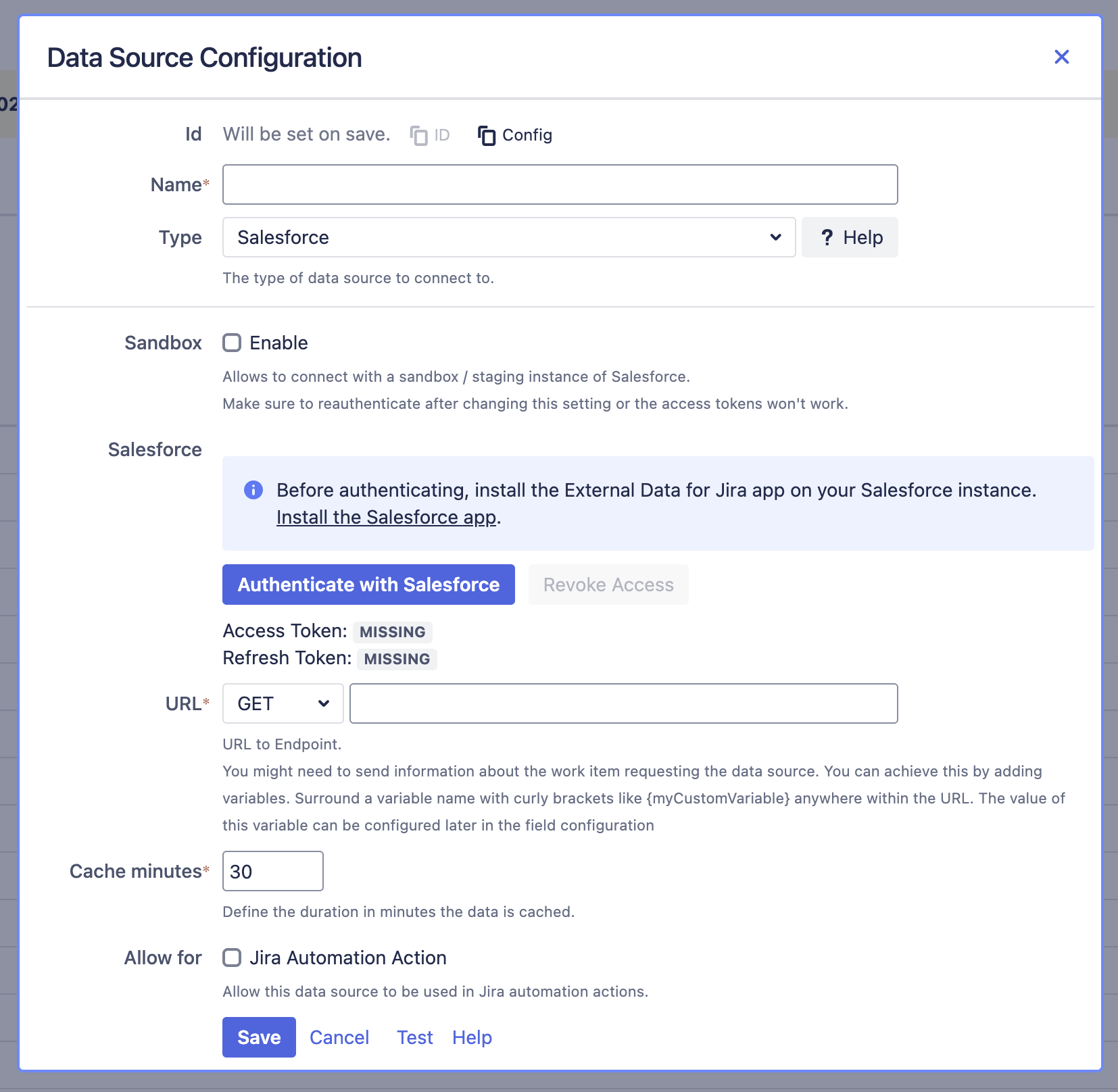Image resolution: width=1118 pixels, height=1092 pixels.
Task: Click the Refresh Token MISSING badge
Action: pos(397,659)
